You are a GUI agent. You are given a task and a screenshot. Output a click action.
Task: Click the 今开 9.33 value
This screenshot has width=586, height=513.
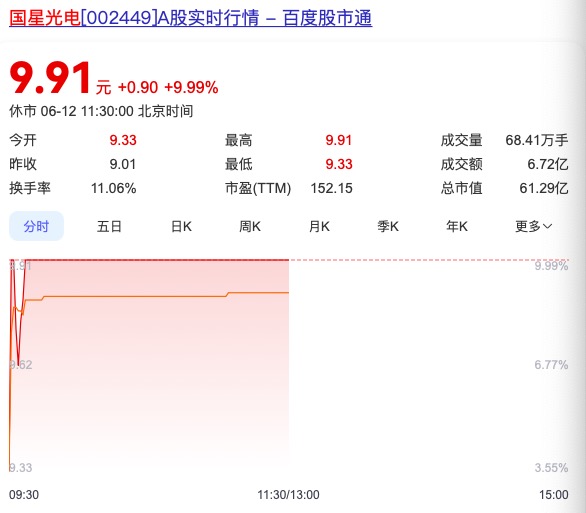click(123, 140)
